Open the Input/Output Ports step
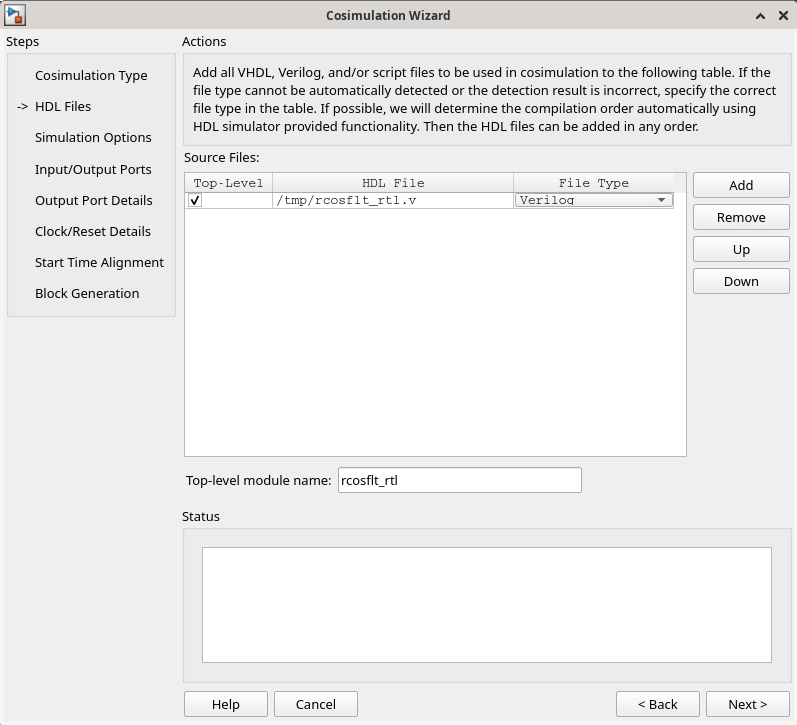The width and height of the screenshot is (797, 725). click(x=93, y=169)
